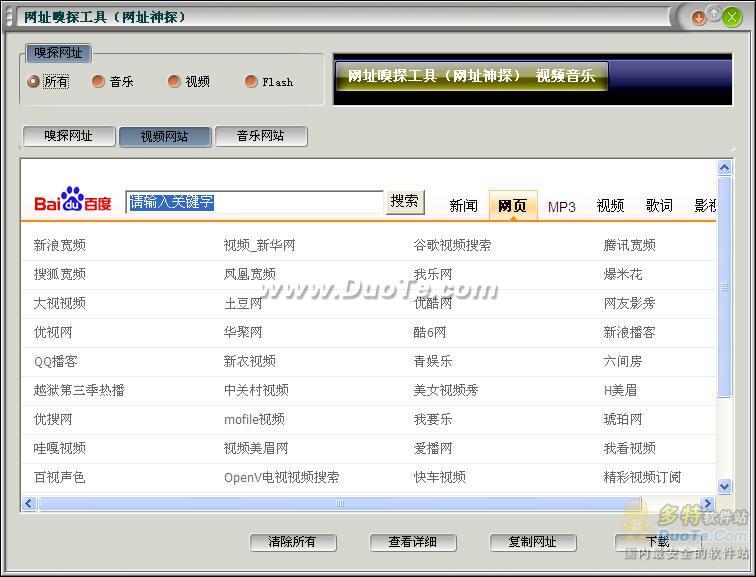
Task: Click the grey up-arrow title bar icon
Action: [x=714, y=13]
